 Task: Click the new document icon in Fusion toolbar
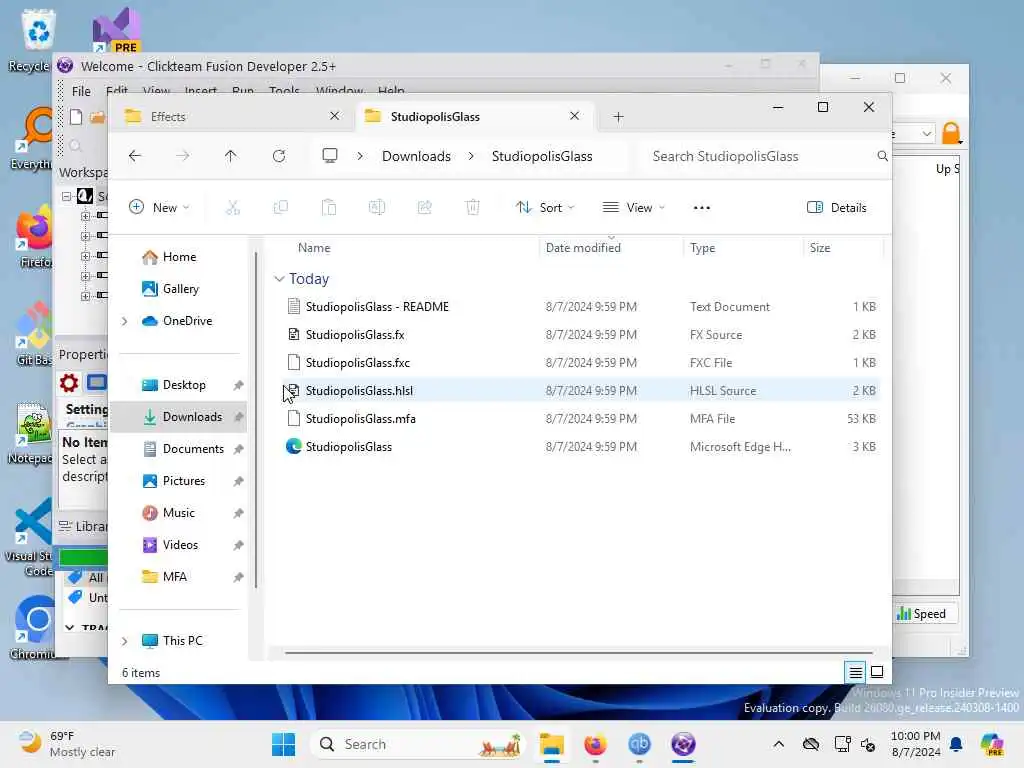point(76,117)
